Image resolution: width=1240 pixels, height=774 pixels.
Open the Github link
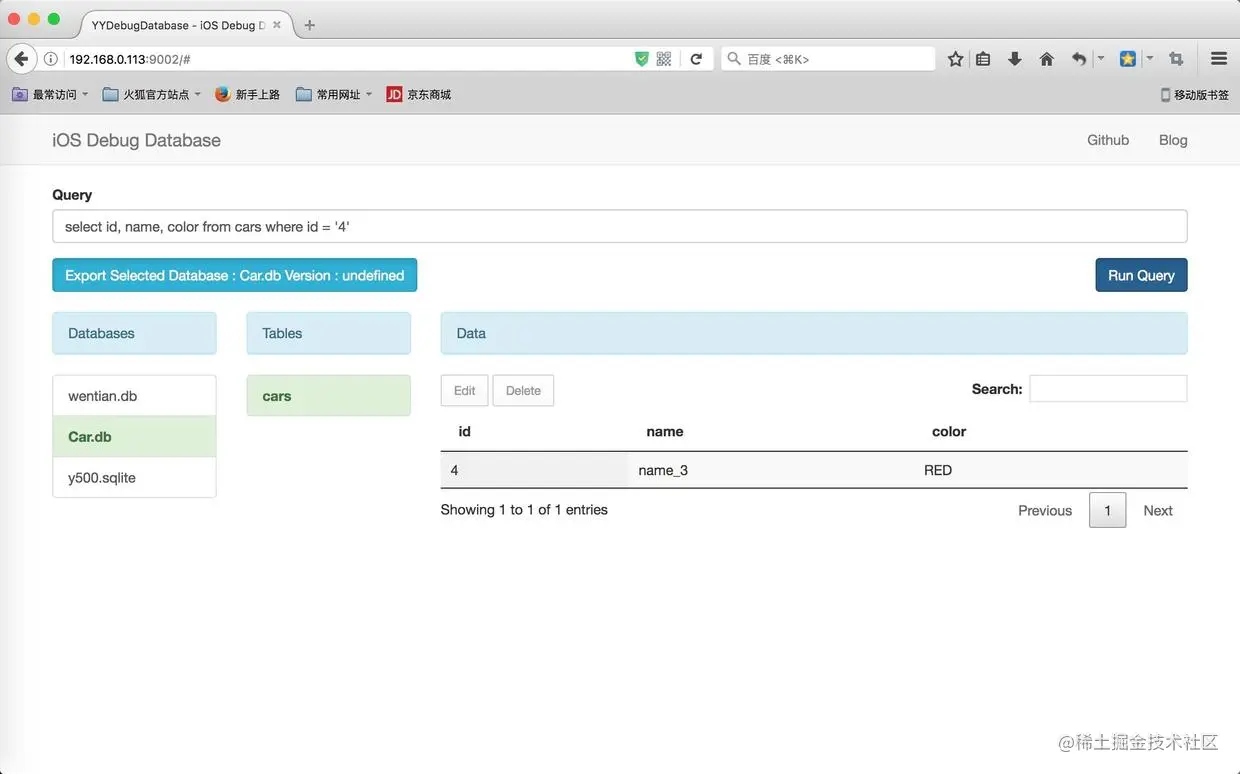tap(1108, 140)
